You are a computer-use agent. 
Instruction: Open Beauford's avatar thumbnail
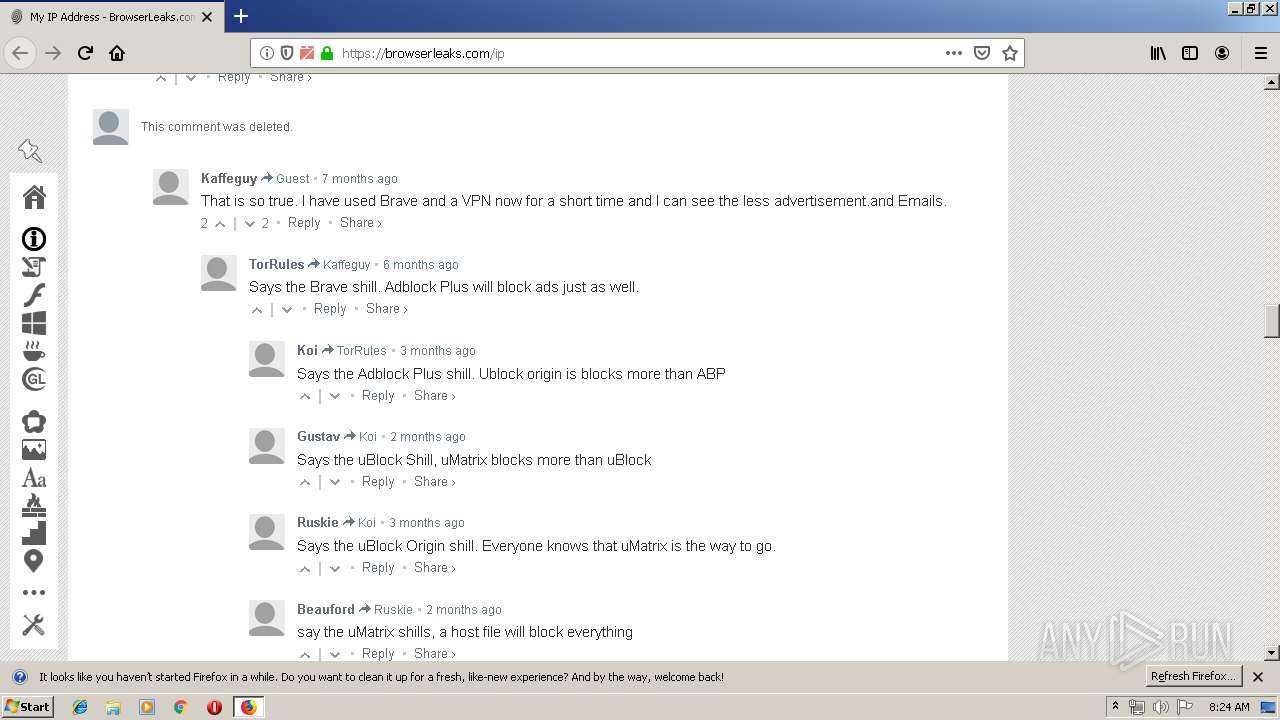click(266, 618)
